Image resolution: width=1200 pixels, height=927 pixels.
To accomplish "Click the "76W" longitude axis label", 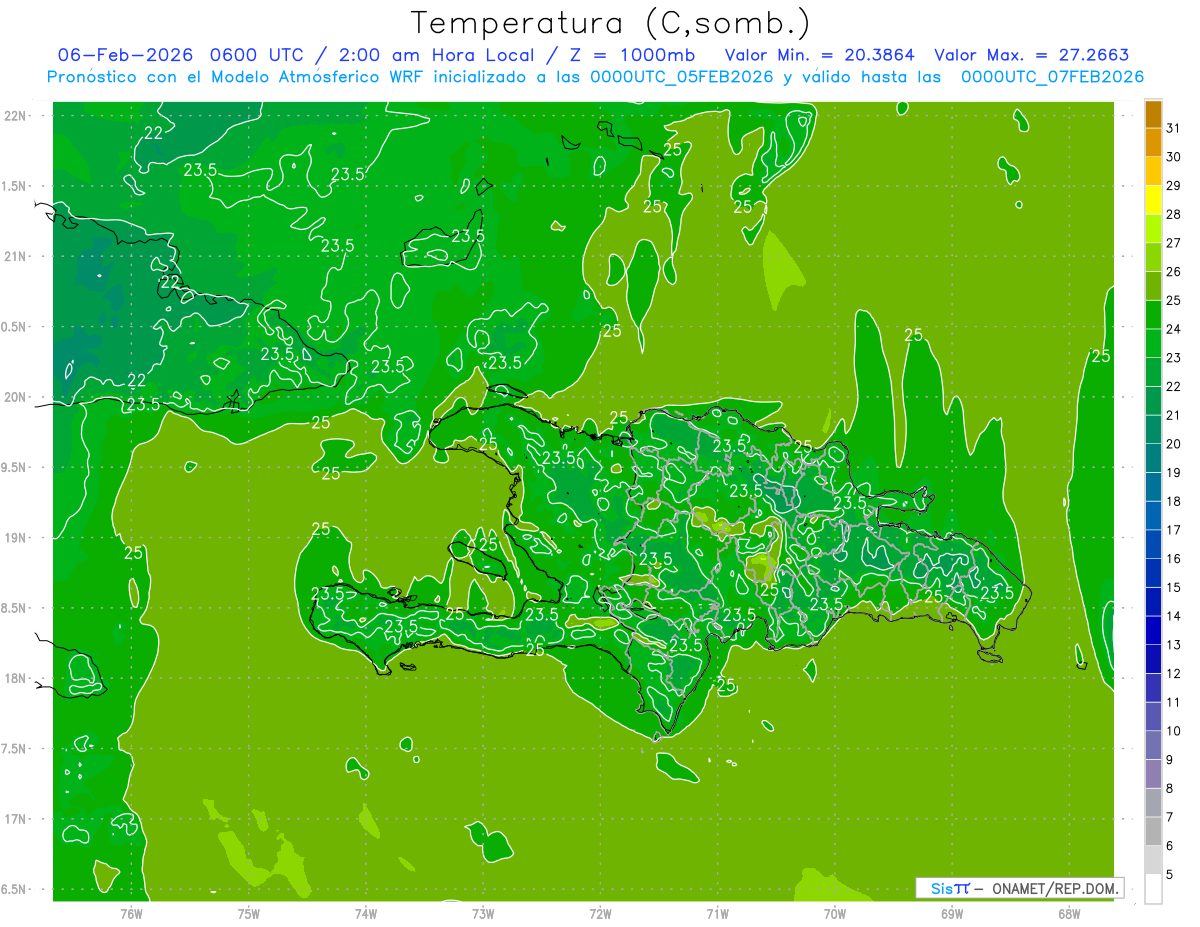I will [x=131, y=913].
